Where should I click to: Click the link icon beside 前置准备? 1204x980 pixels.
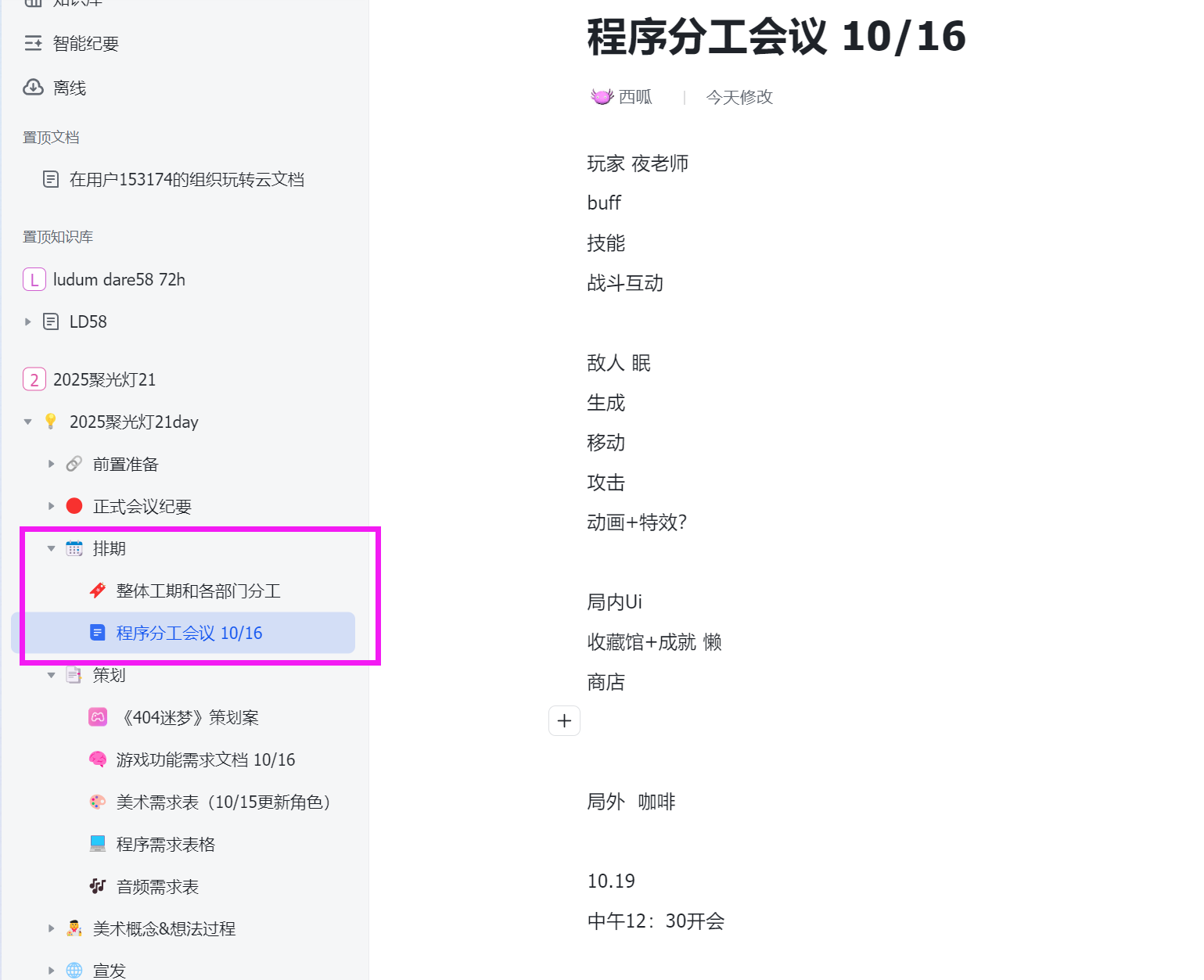[x=74, y=464]
